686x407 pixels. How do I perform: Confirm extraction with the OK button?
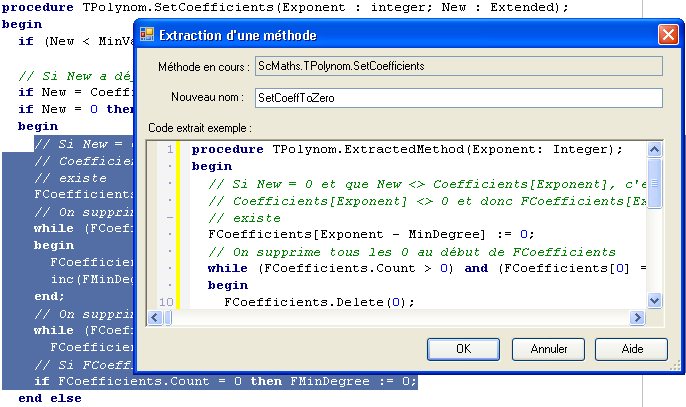pyautogui.click(x=463, y=349)
